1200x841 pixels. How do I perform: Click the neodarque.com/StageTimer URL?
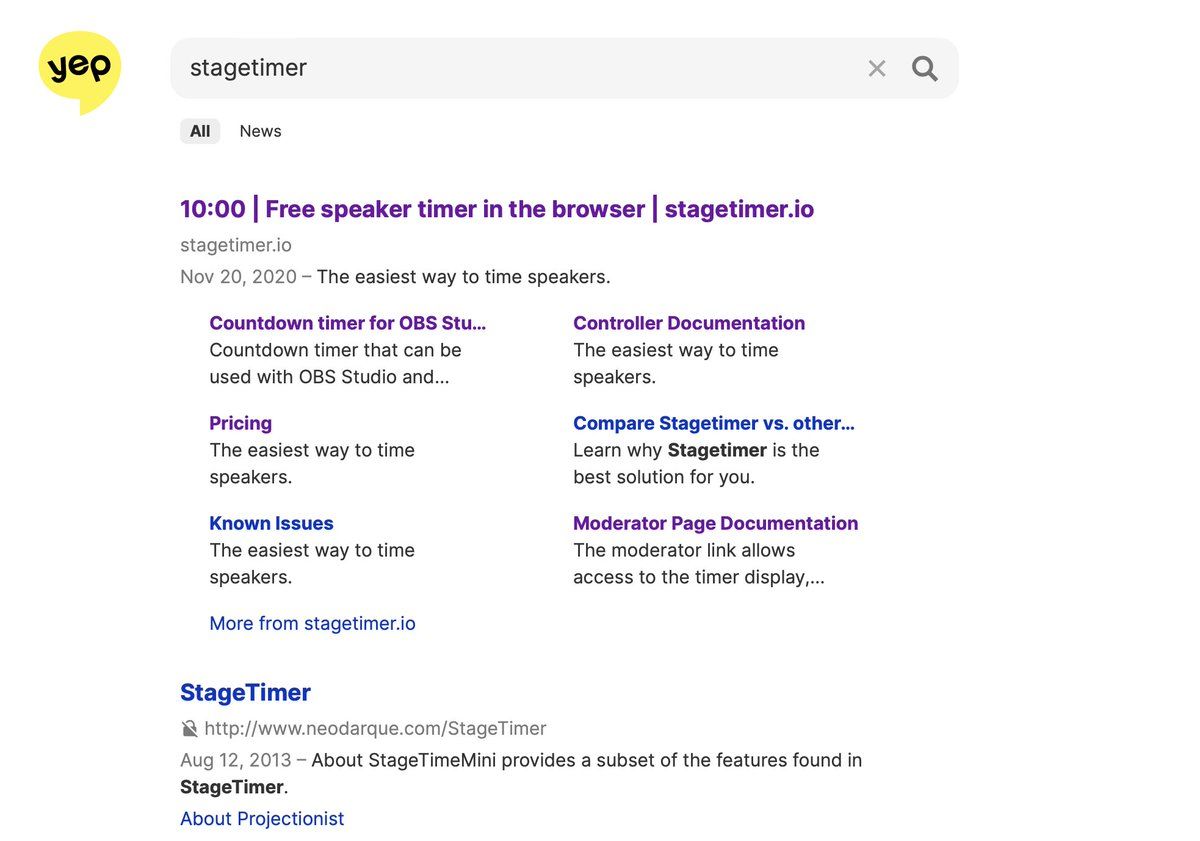pos(375,728)
